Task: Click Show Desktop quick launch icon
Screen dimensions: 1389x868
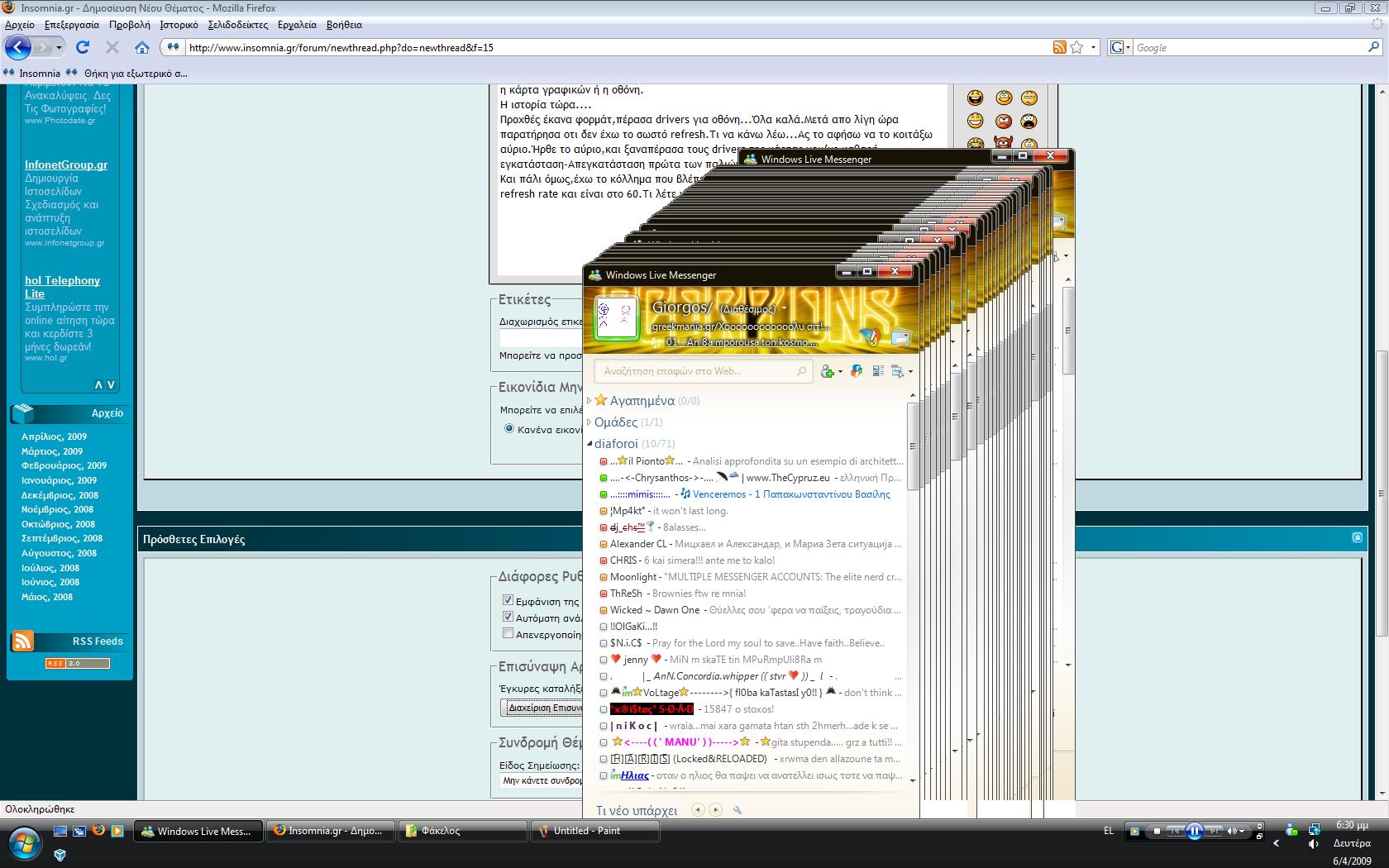Action: point(60,831)
